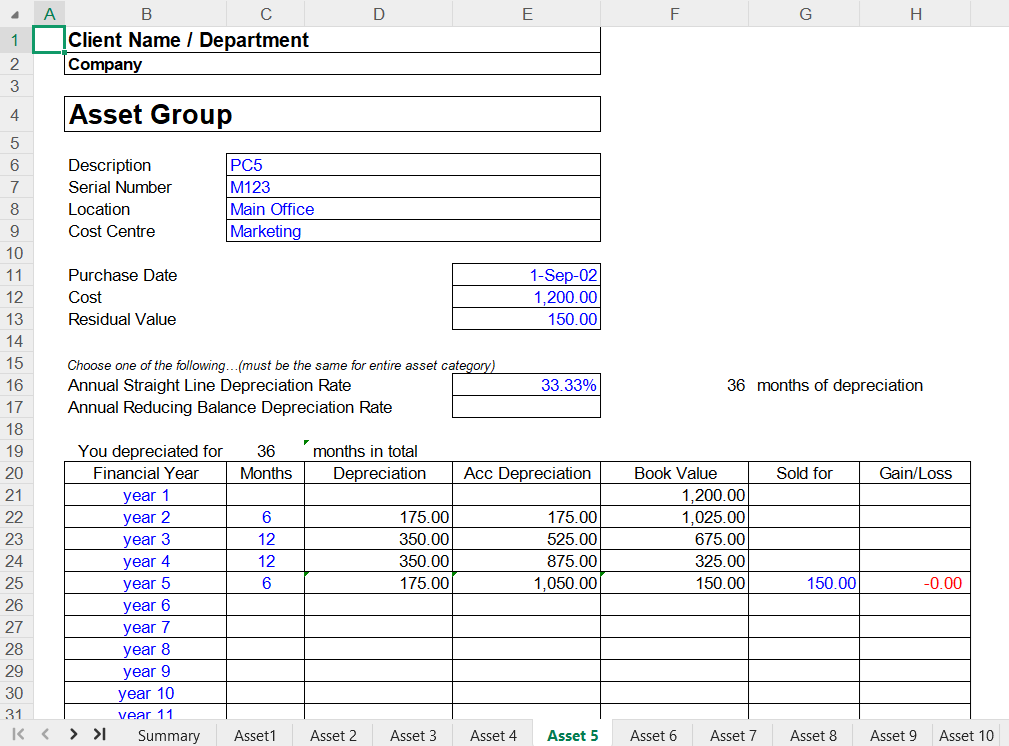The image size is (1009, 746).
Task: Select row 1 header
Action: (15, 40)
